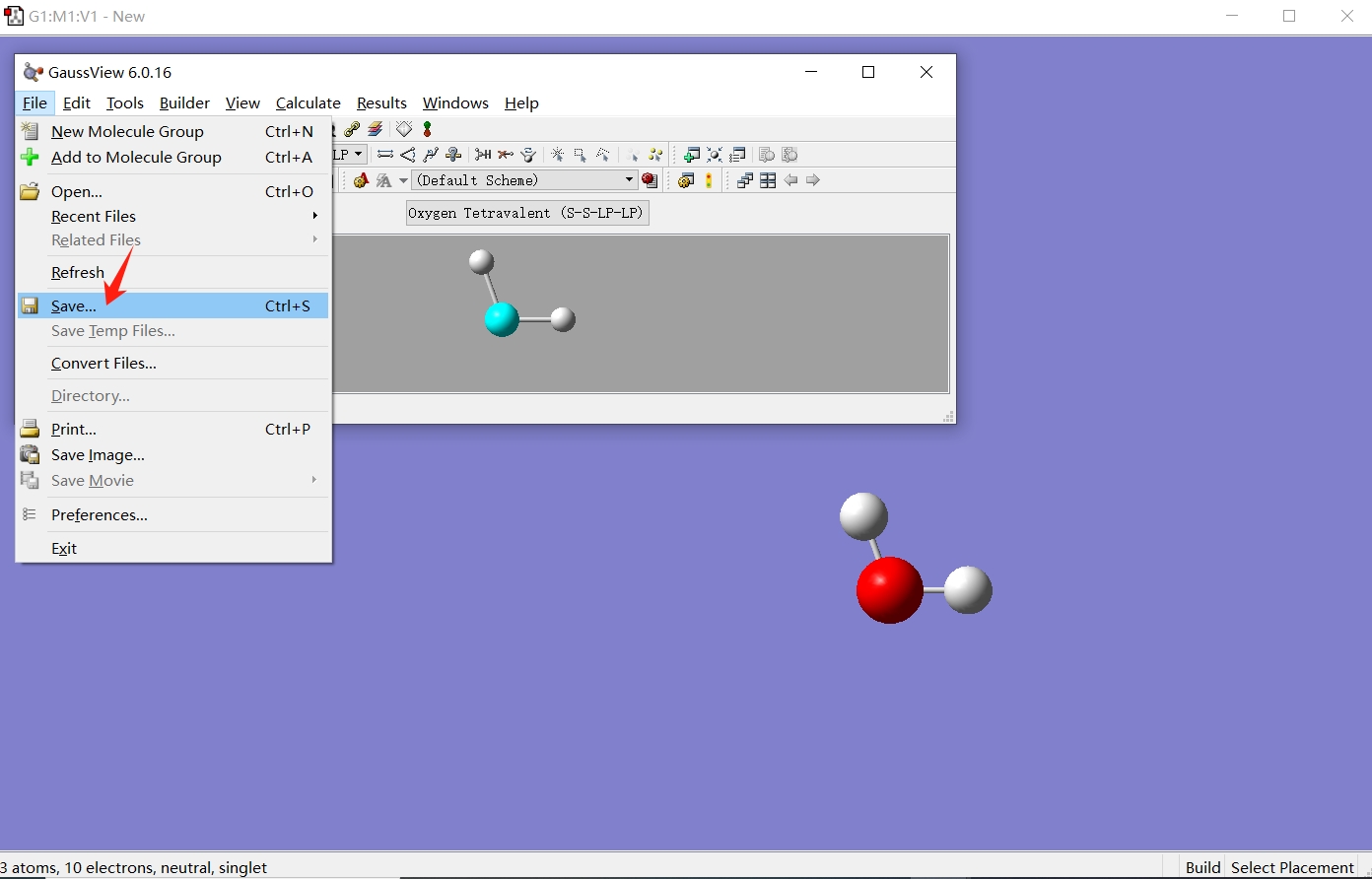Select the Modify Dihedral tool
Image resolution: width=1372 pixels, height=879 pixels.
click(431, 155)
